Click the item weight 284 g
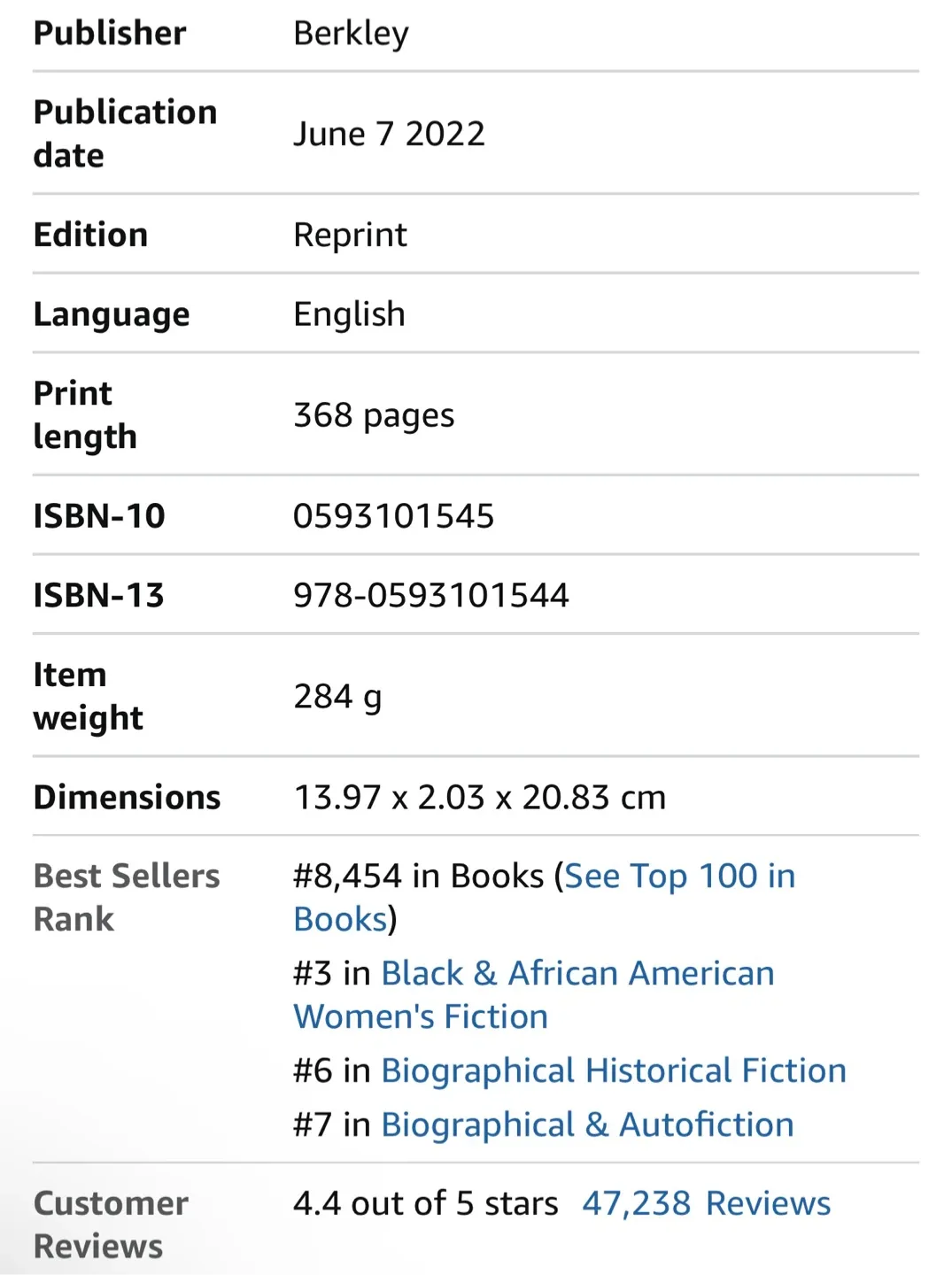 (x=337, y=697)
